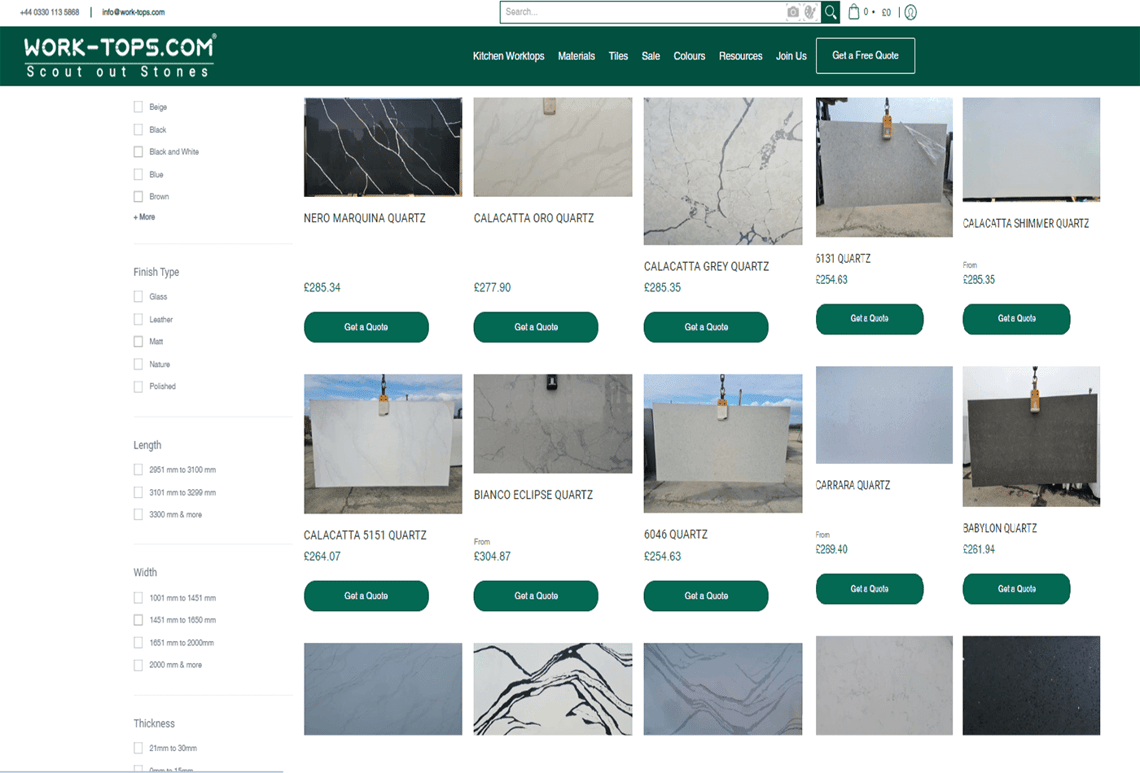Expand more colour options with + More
The height and width of the screenshot is (773, 1140).
coord(143,216)
